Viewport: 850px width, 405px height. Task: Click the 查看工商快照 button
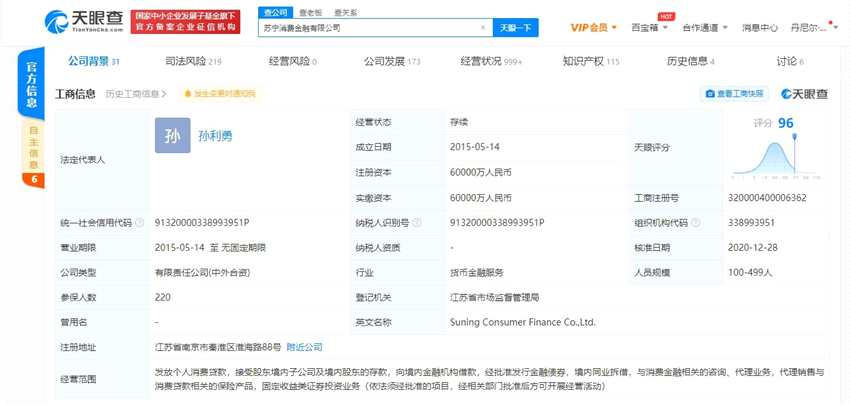[x=735, y=94]
